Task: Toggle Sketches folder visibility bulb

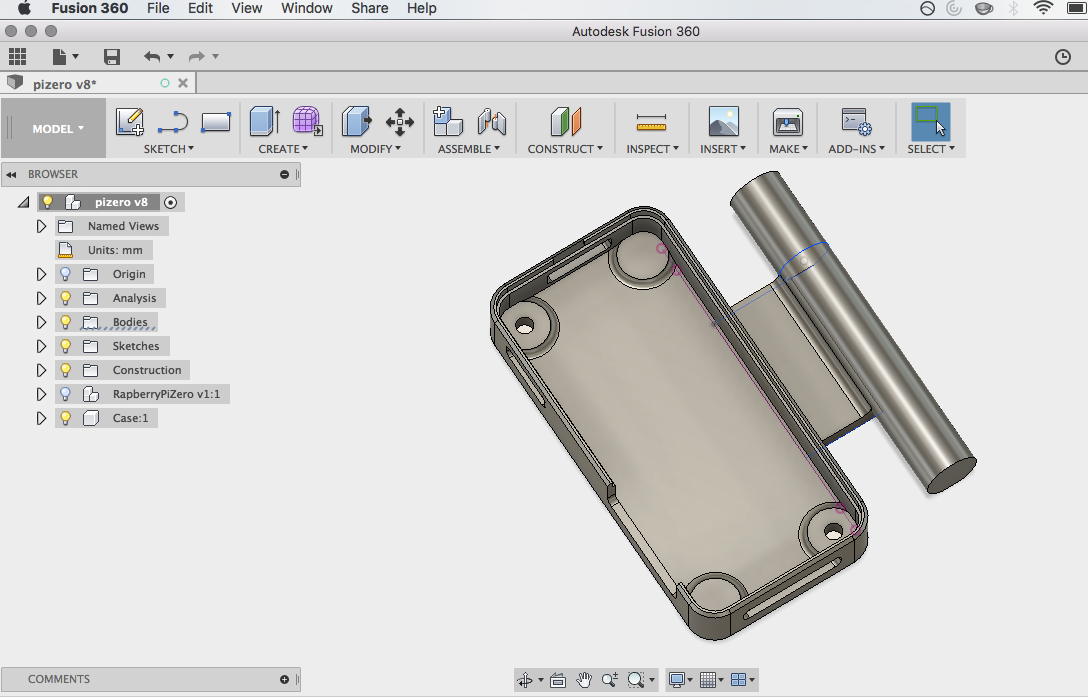Action: click(65, 346)
